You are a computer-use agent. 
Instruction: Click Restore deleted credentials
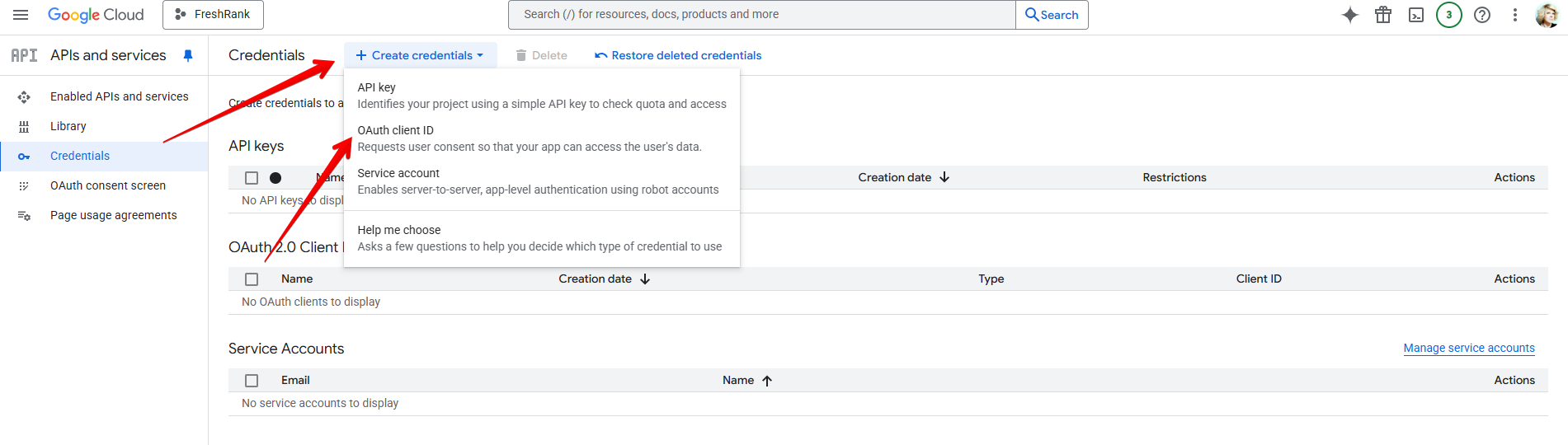tap(678, 55)
